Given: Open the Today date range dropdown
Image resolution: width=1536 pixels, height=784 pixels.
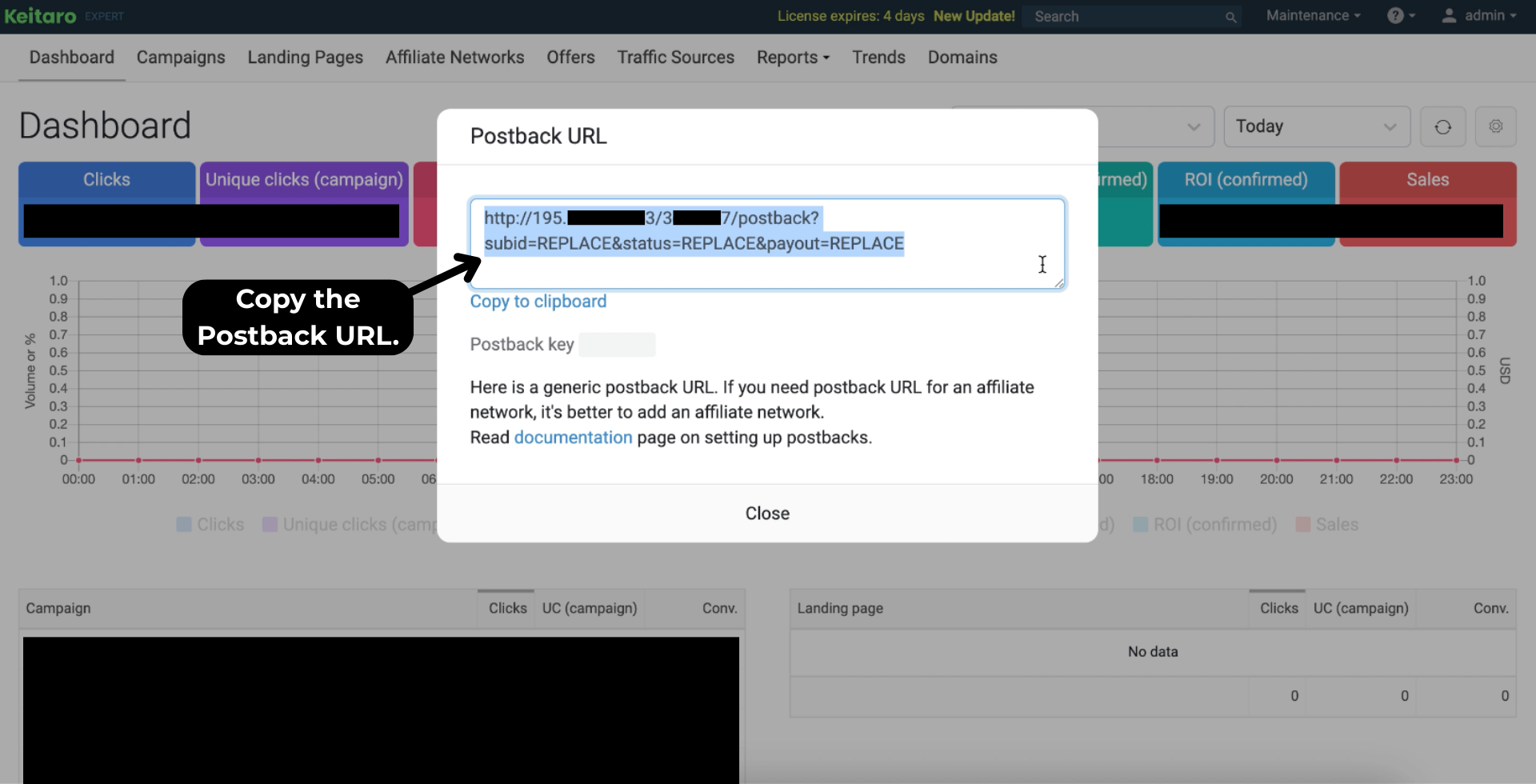Looking at the screenshot, I should point(1316,126).
